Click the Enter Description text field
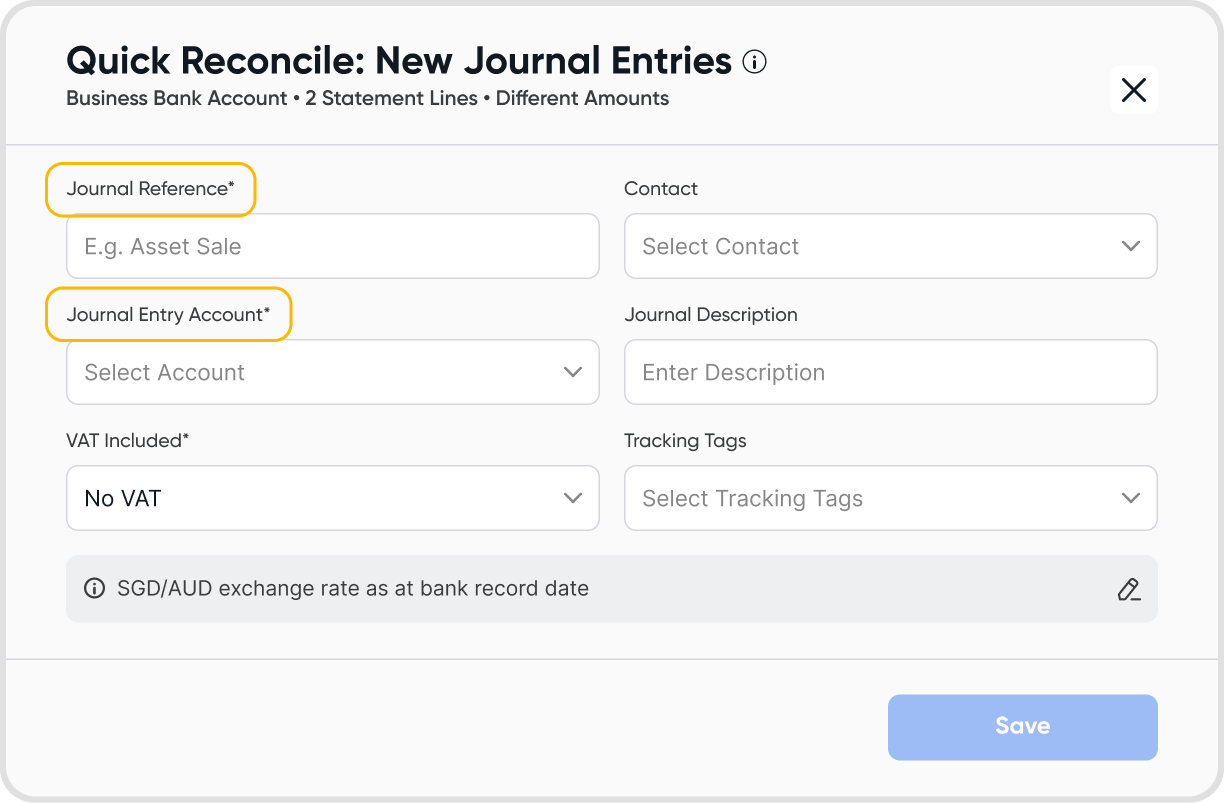This screenshot has height=803, width=1224. 890,372
